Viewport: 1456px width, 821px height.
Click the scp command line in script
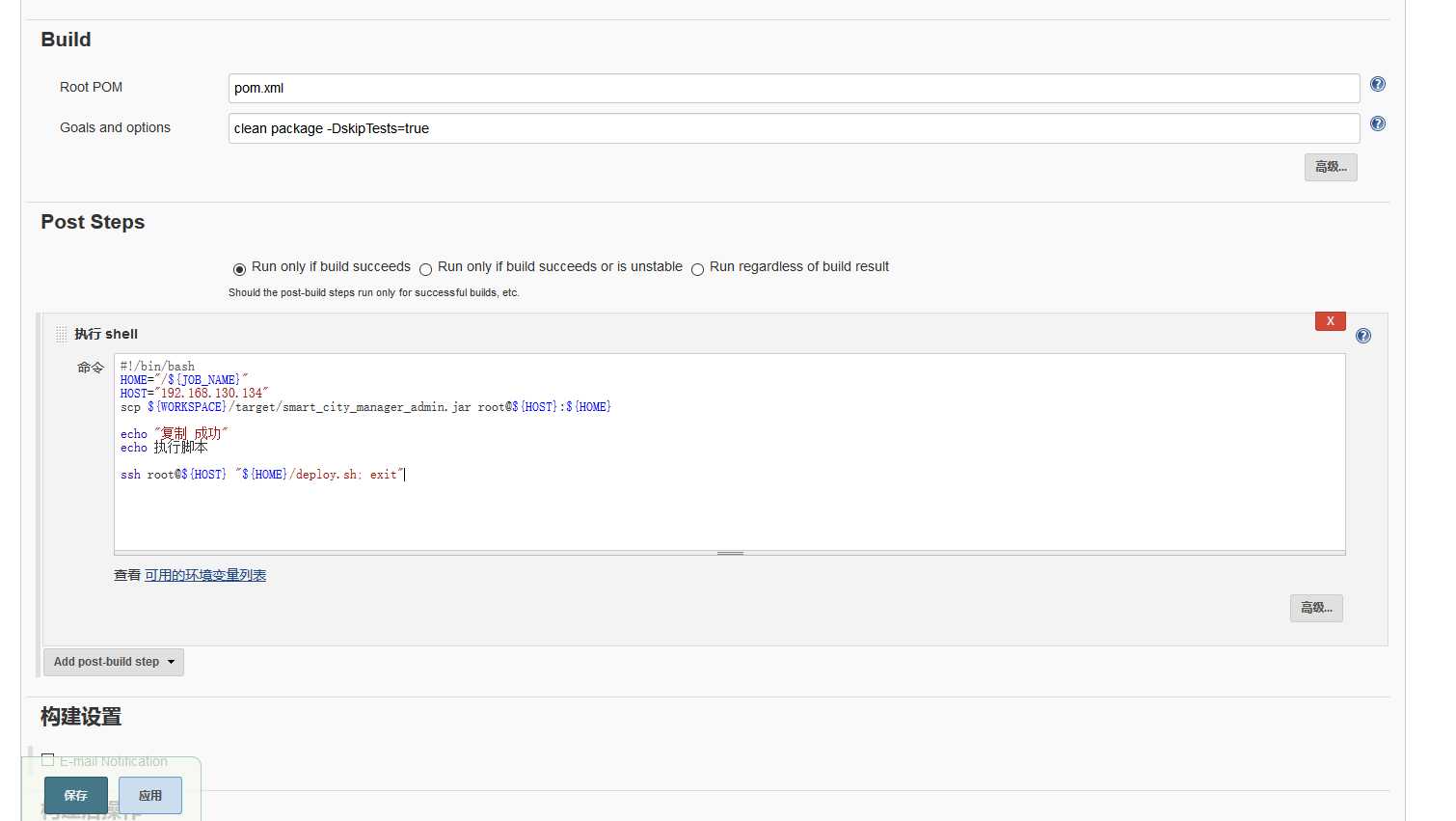tap(365, 407)
